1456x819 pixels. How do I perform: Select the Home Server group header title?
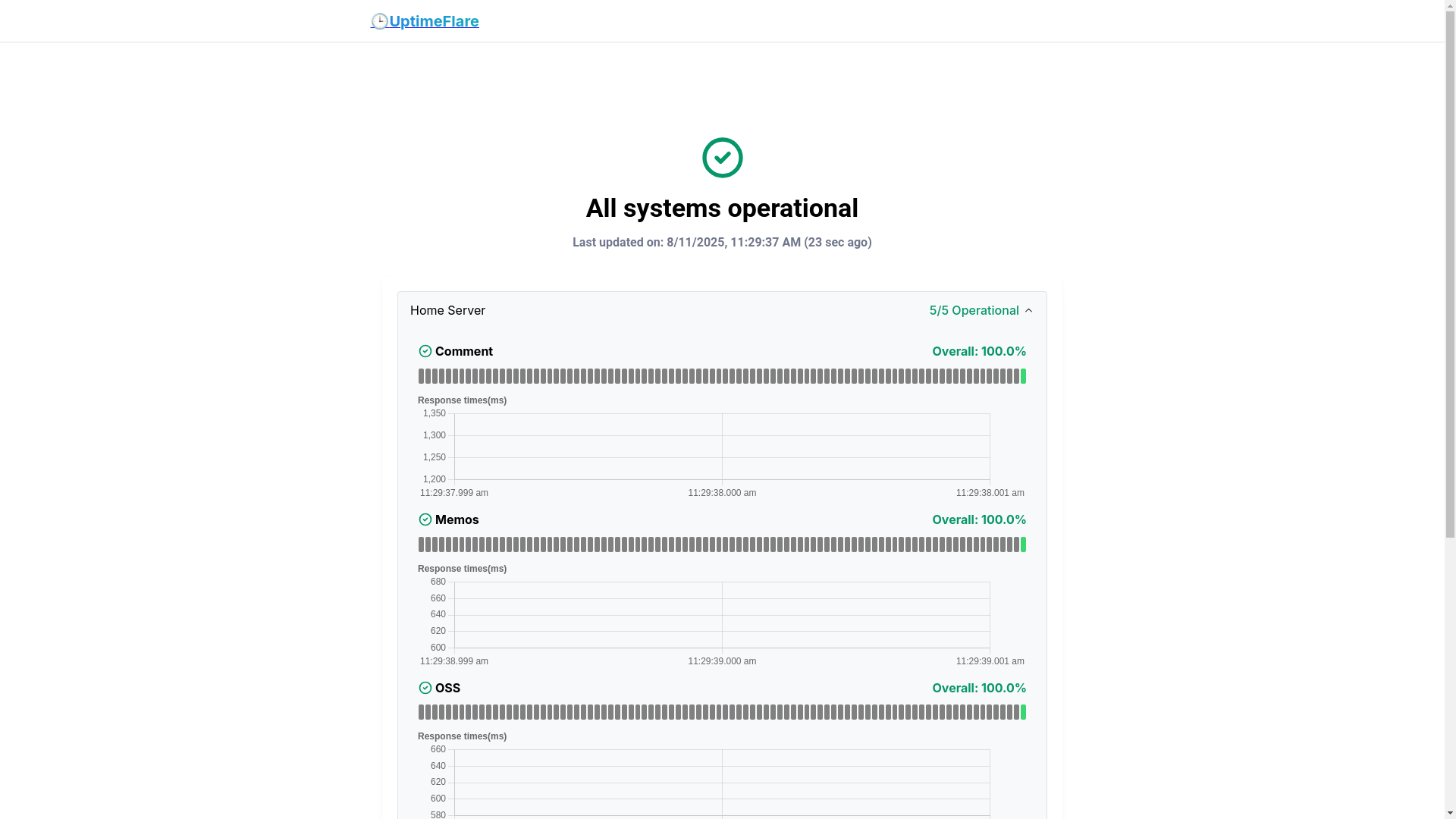[x=447, y=311]
